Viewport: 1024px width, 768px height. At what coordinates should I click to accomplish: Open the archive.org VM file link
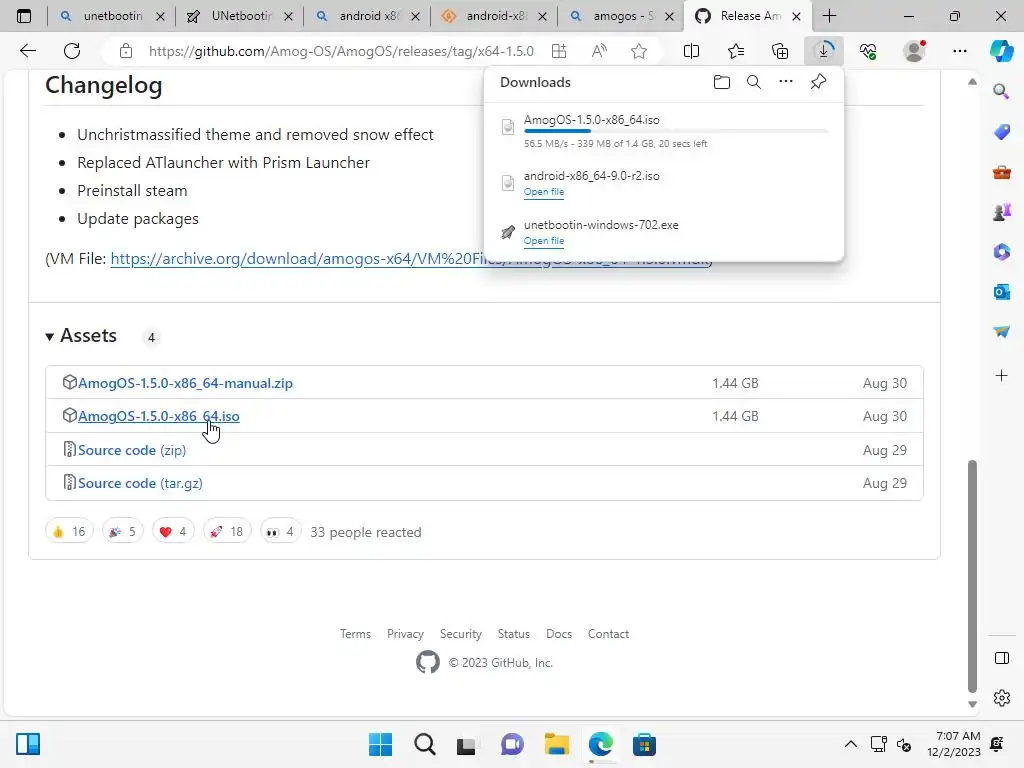(x=297, y=259)
